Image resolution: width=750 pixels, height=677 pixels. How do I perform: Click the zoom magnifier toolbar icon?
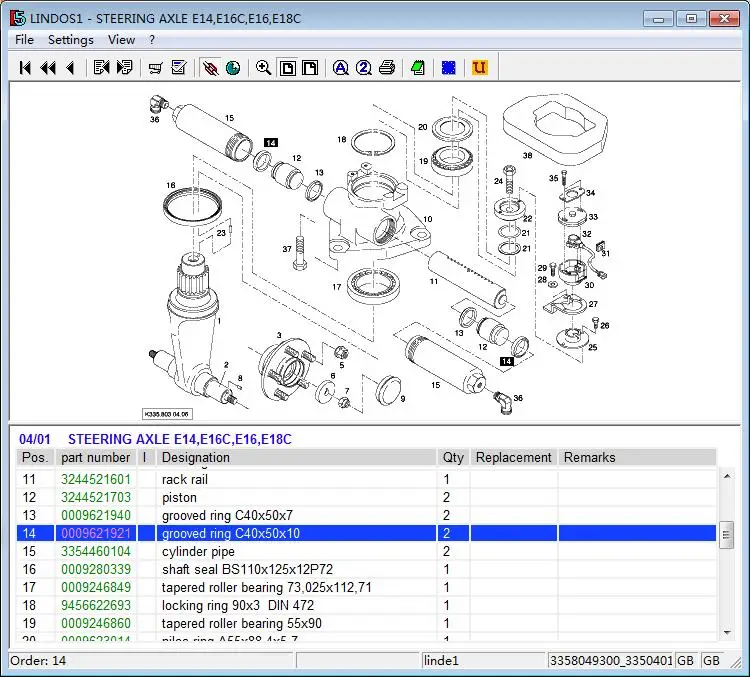click(x=263, y=68)
